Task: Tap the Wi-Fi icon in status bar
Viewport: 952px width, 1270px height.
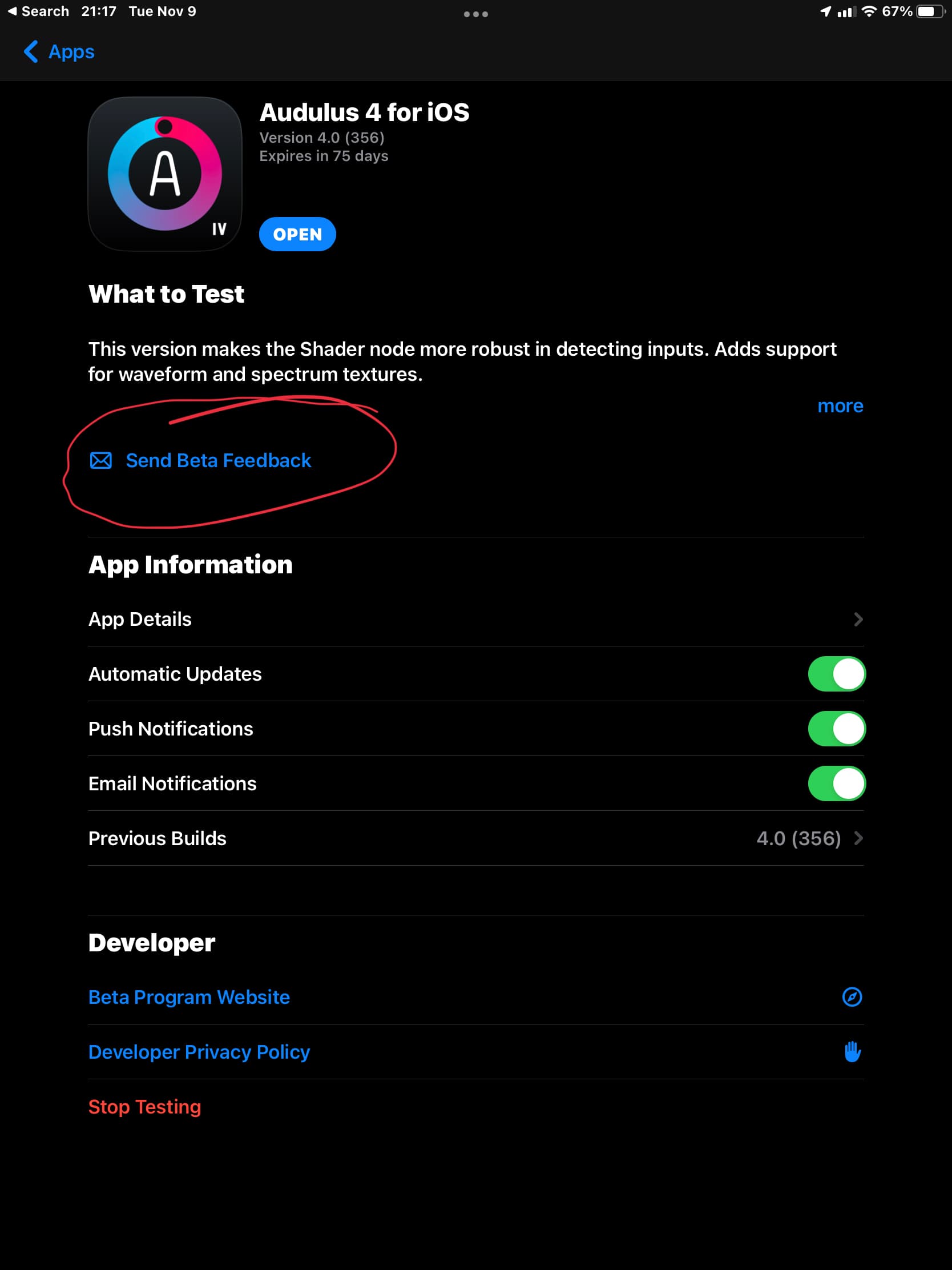Action: click(x=869, y=11)
